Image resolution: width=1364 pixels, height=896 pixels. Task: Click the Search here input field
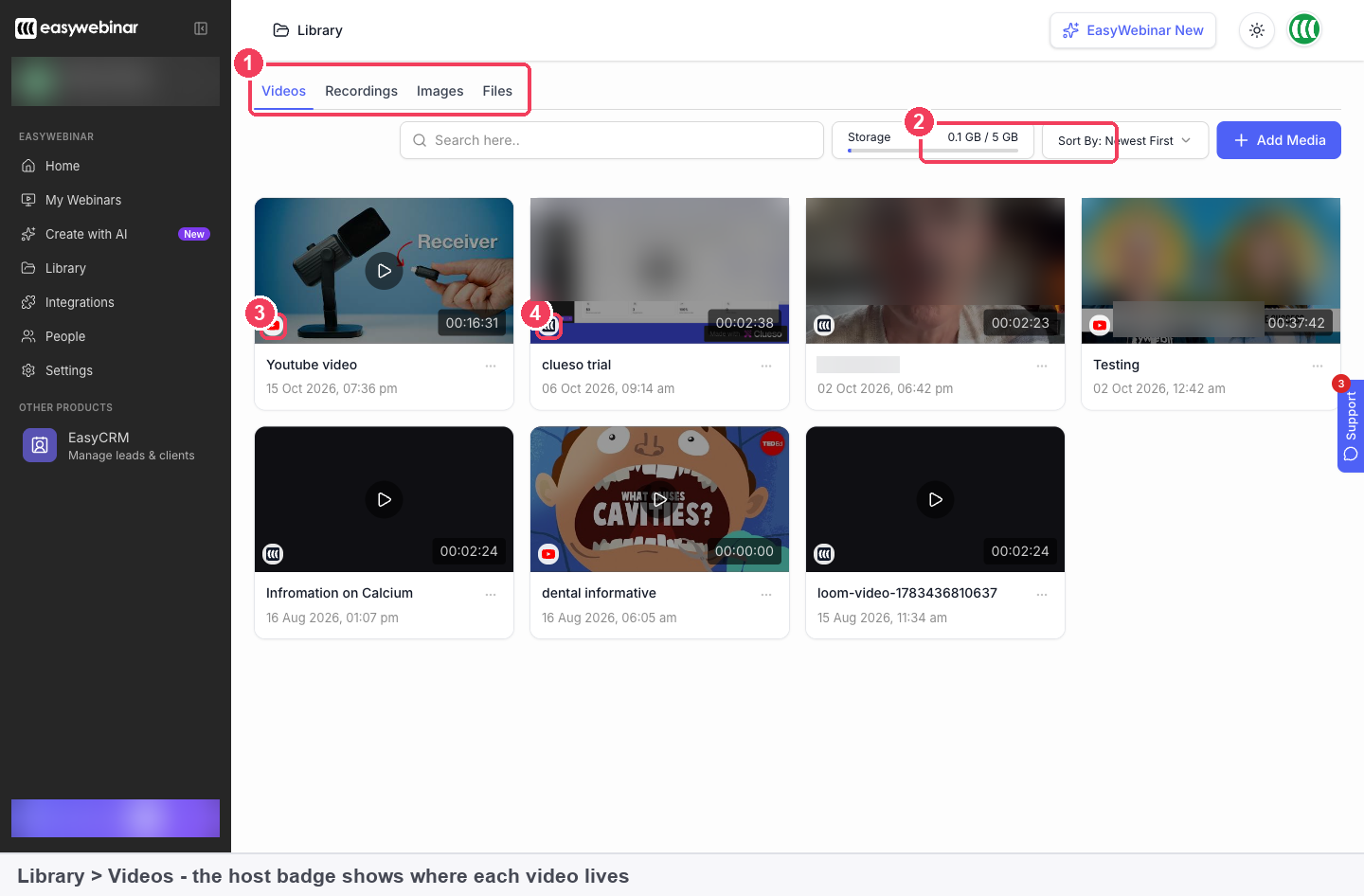(612, 140)
